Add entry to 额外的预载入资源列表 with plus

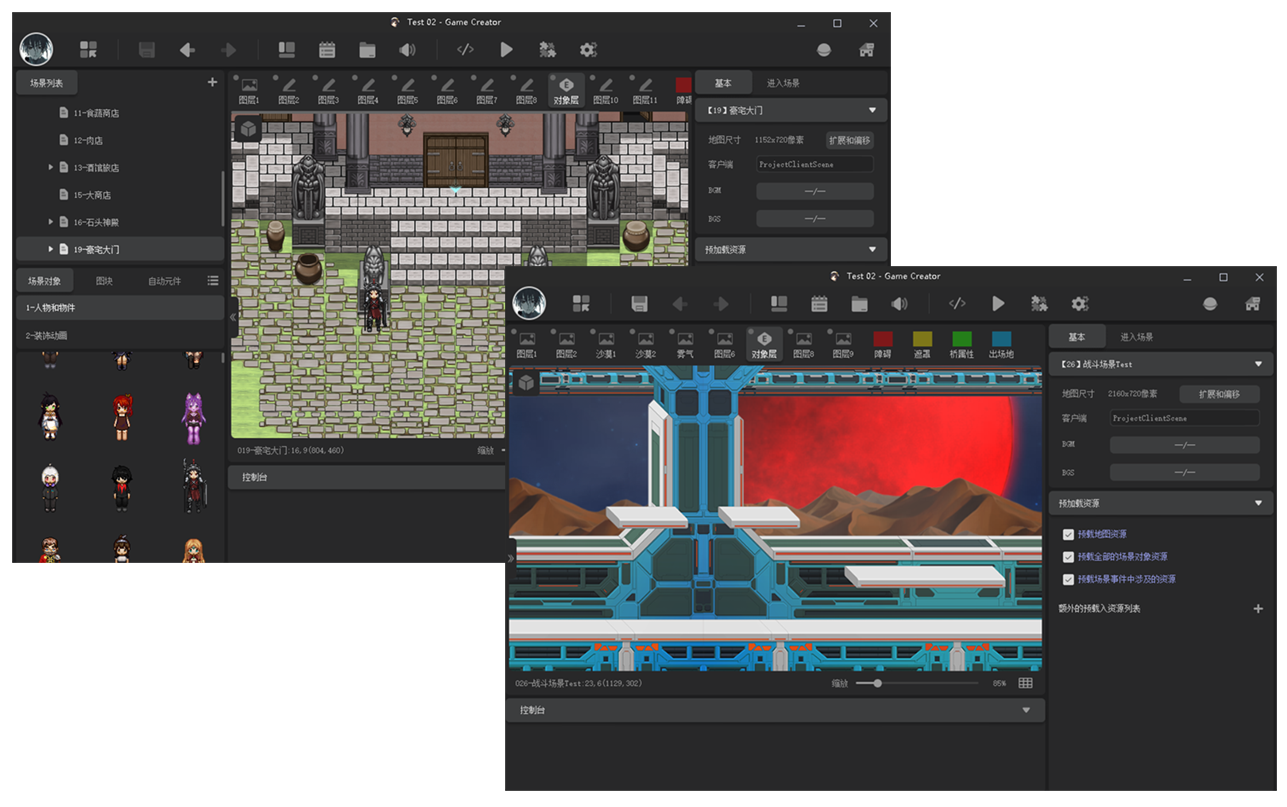1258,608
